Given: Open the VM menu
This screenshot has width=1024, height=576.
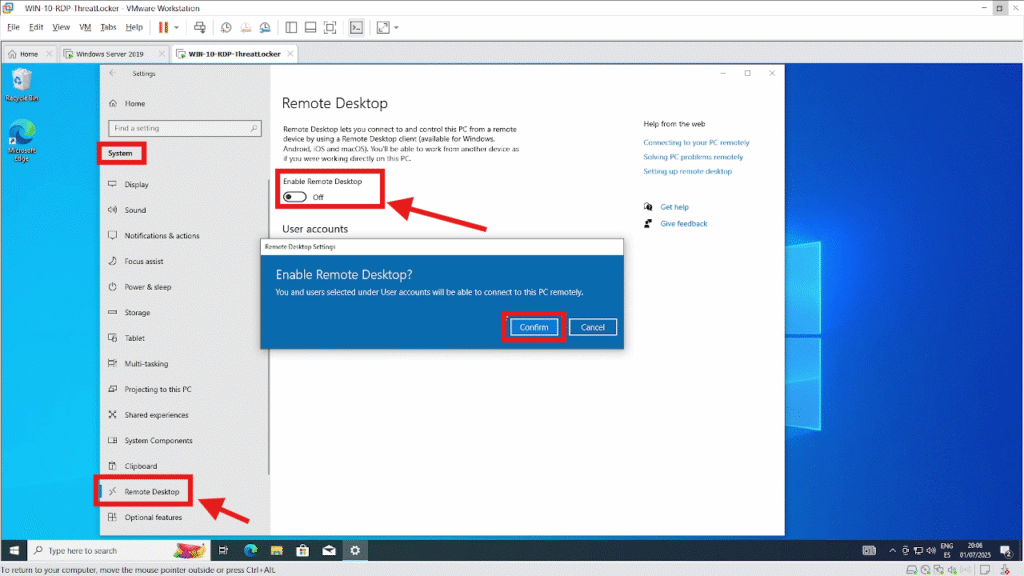Looking at the screenshot, I should 85,27.
